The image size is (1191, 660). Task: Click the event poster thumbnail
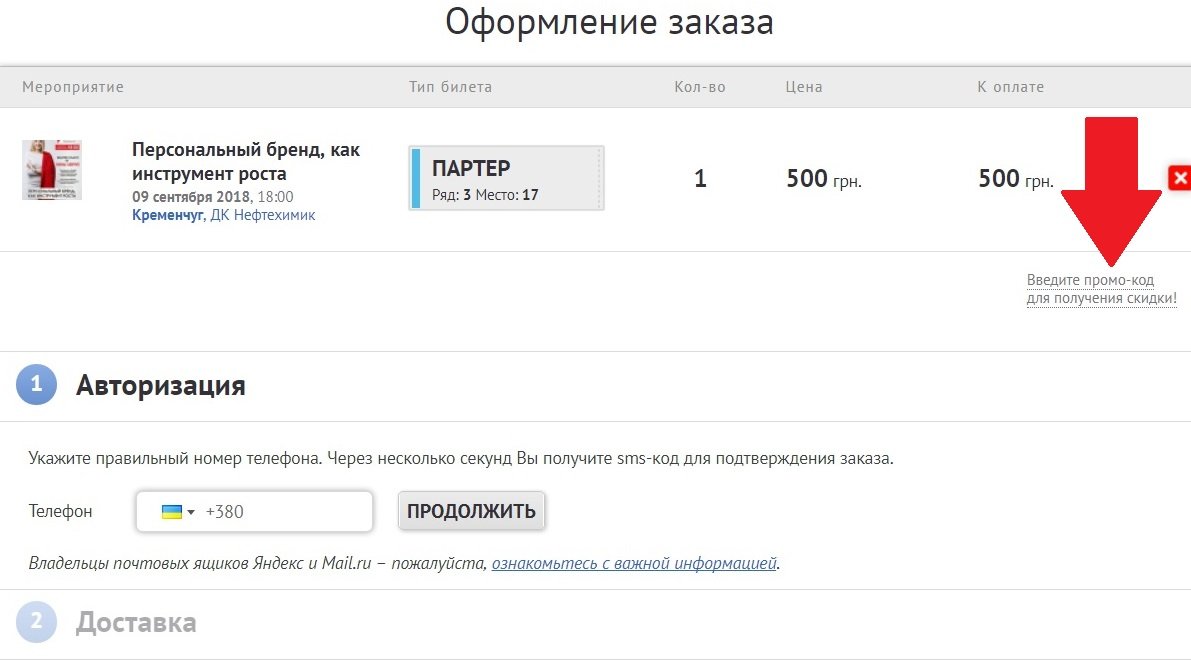point(52,170)
